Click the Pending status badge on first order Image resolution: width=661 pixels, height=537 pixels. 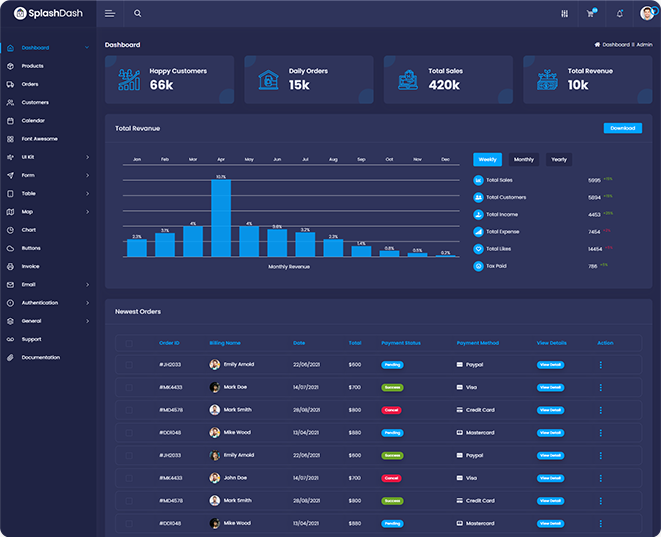[x=392, y=365]
